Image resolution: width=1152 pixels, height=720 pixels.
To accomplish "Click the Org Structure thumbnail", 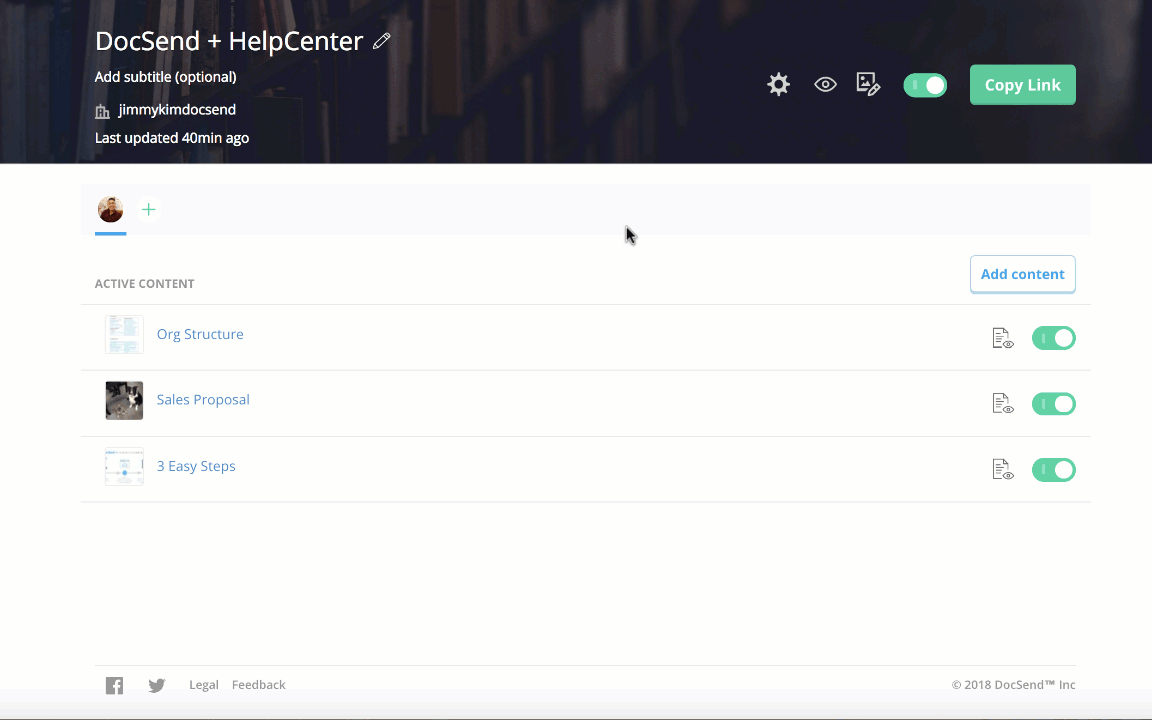I will [x=124, y=334].
